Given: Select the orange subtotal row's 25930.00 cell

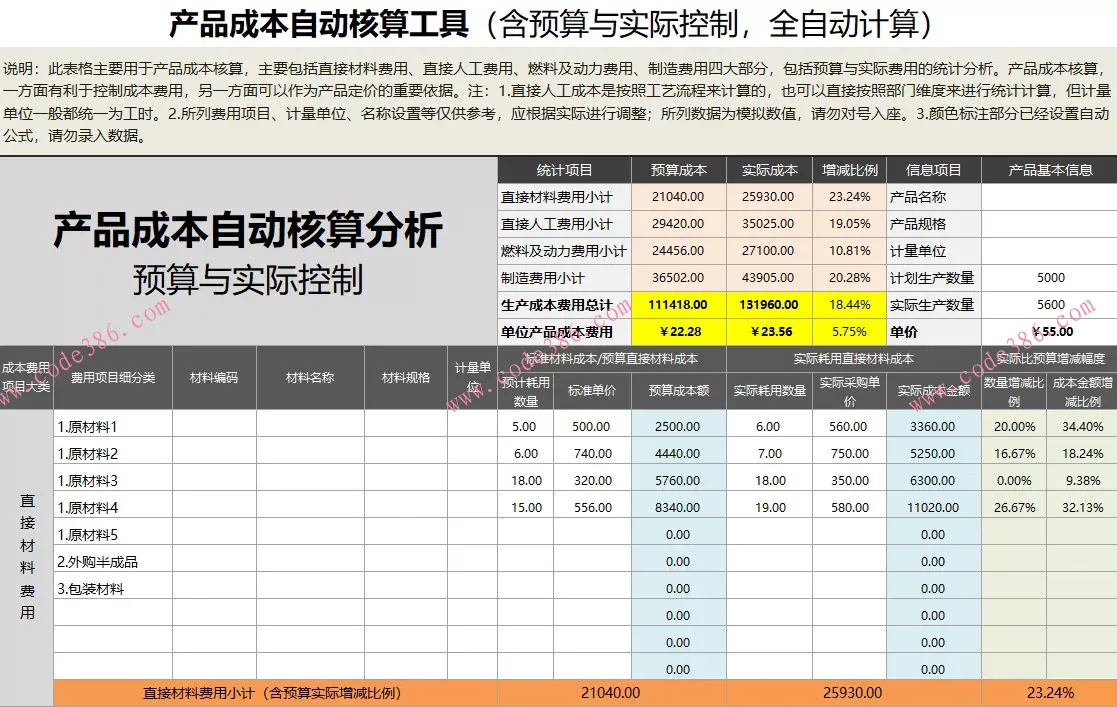Looking at the screenshot, I should pyautogui.click(x=854, y=693).
